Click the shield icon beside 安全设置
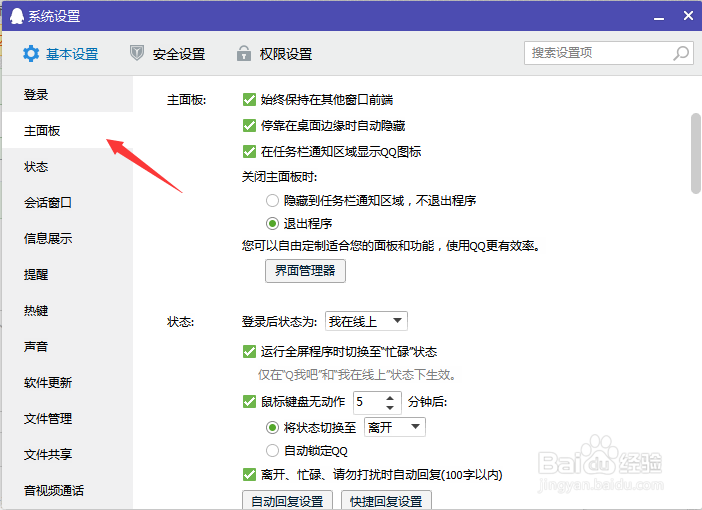 (137, 53)
